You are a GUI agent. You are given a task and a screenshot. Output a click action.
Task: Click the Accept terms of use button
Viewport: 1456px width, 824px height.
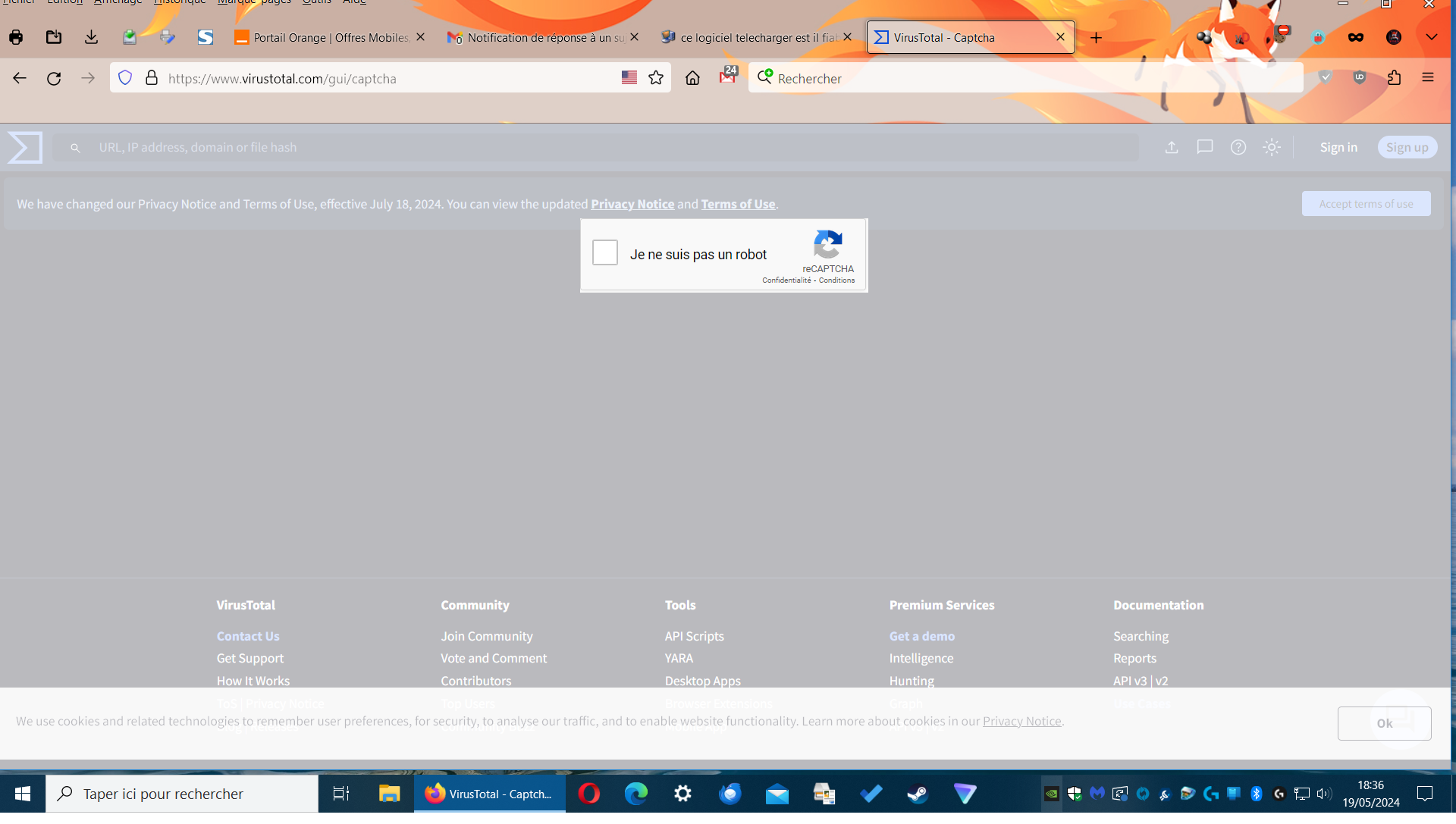1366,204
